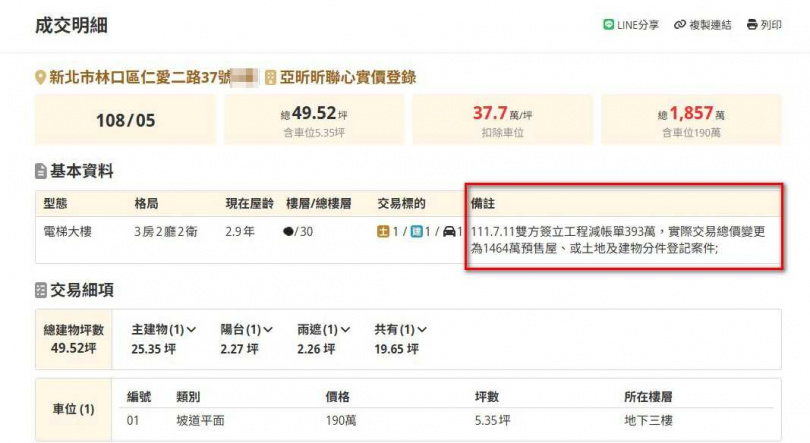
Task: Click the total area 49.52坪 card
Action: pyautogui.click(x=314, y=120)
